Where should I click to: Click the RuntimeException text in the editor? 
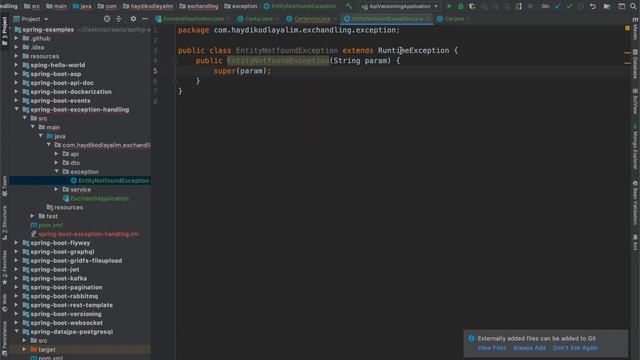413,51
